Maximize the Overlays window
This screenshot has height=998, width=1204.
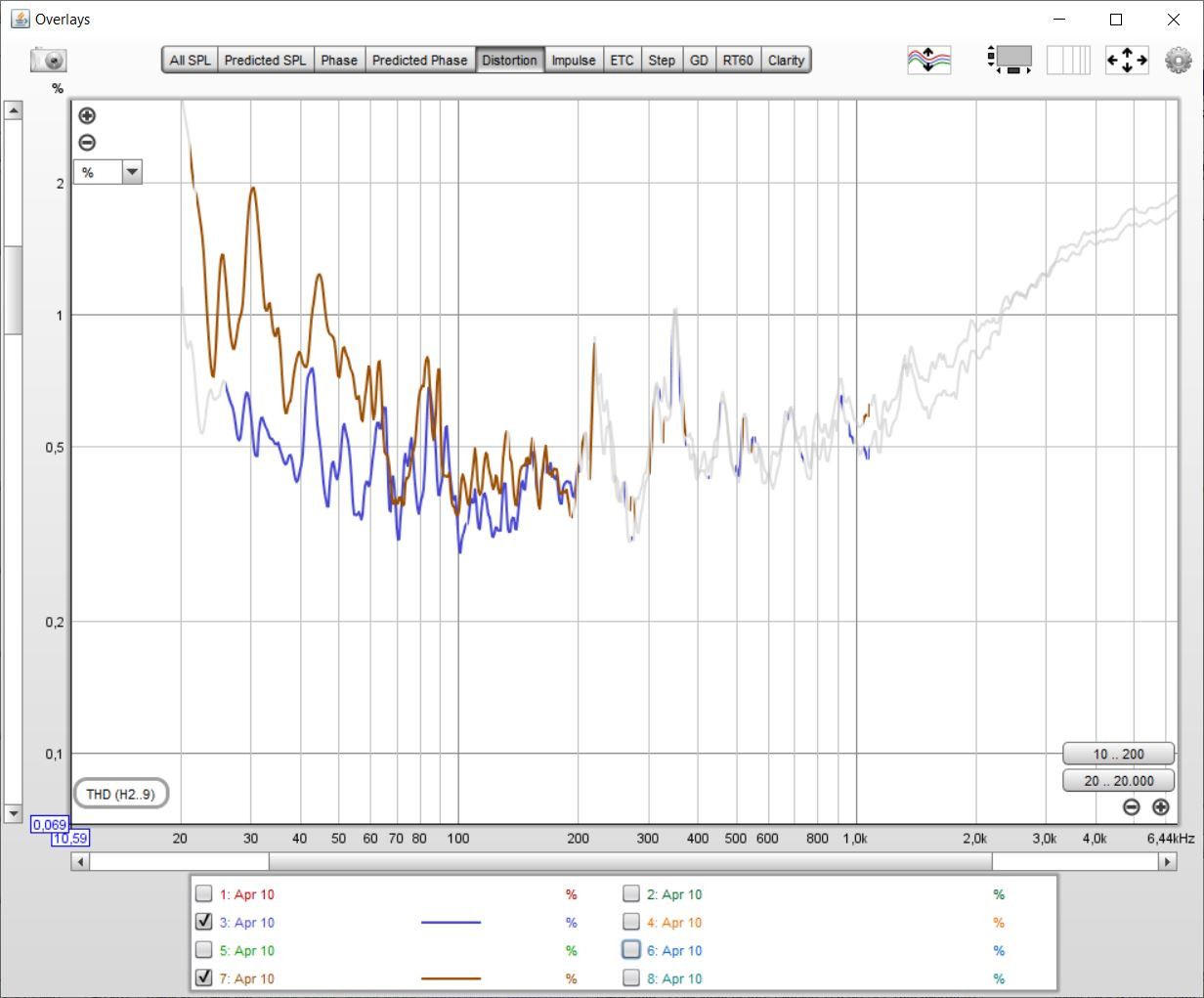(x=1115, y=20)
